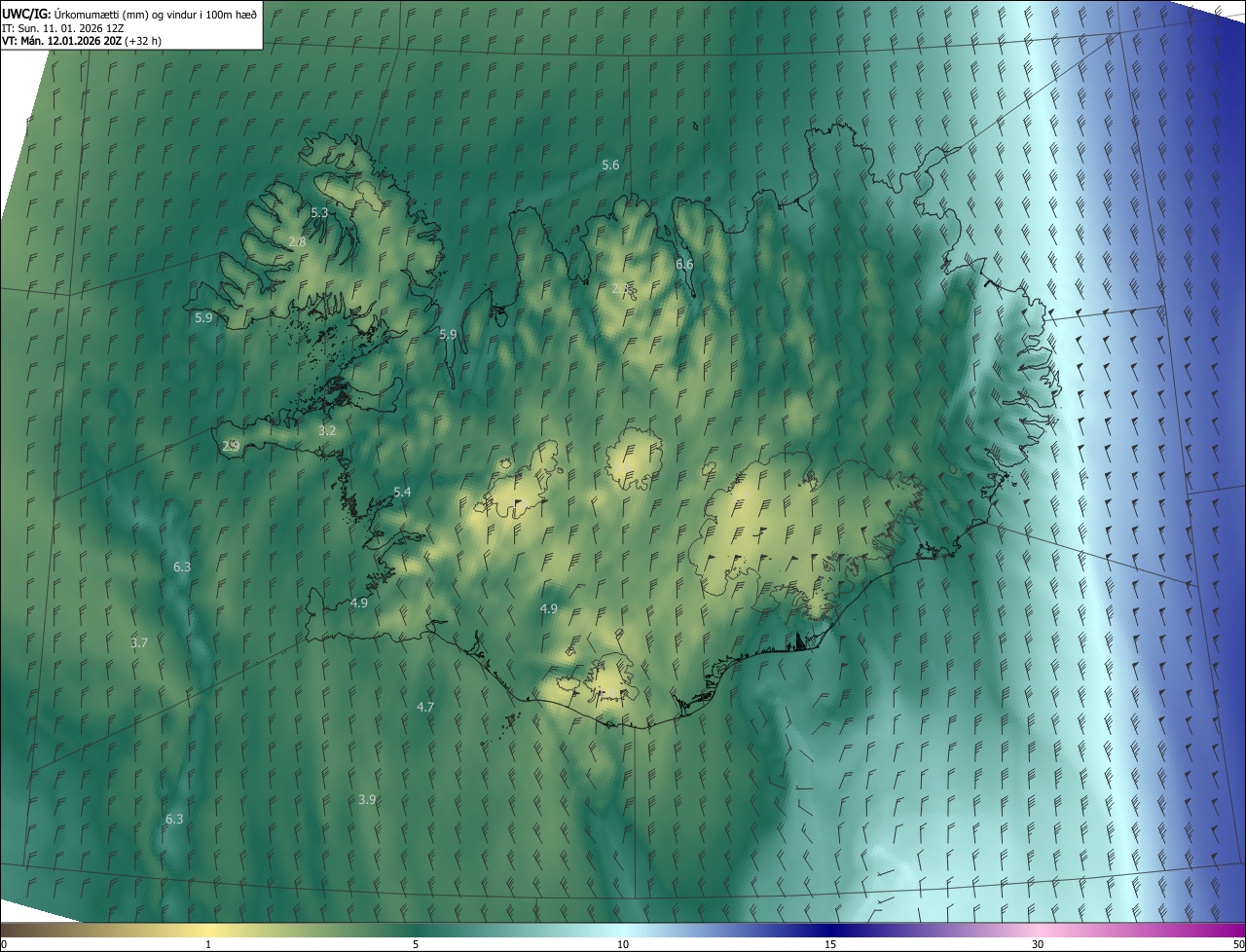Click the 10 label on the colour scale

coord(623,944)
